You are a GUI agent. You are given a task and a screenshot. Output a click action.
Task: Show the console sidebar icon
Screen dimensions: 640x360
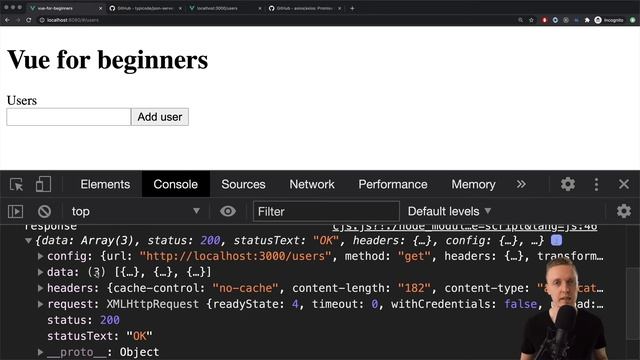(x=16, y=211)
